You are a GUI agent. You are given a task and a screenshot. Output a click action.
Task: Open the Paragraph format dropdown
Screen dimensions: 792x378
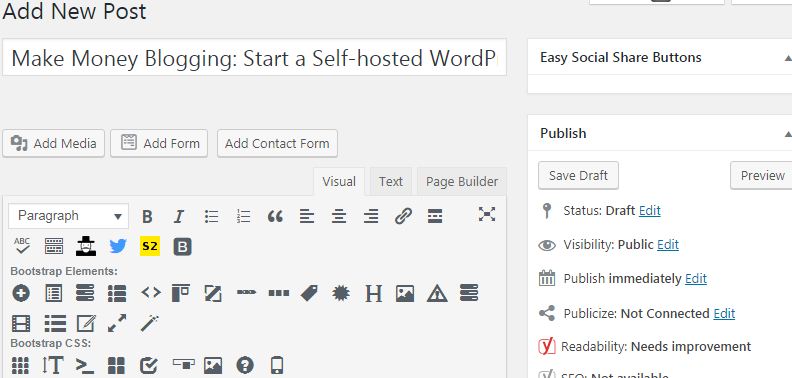click(x=69, y=216)
